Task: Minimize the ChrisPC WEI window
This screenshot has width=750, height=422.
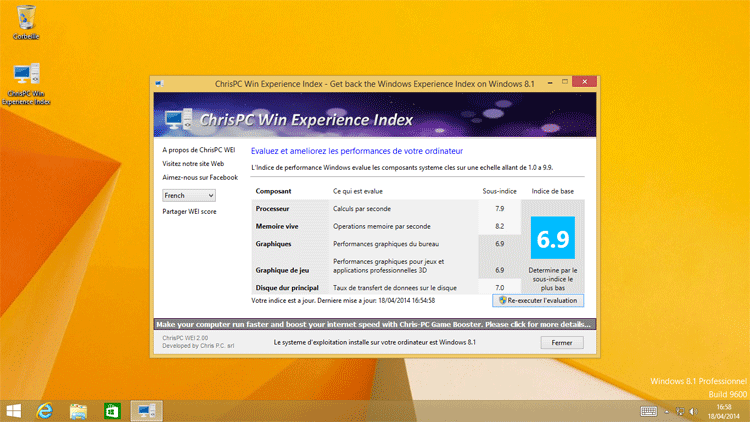Action: [x=550, y=83]
